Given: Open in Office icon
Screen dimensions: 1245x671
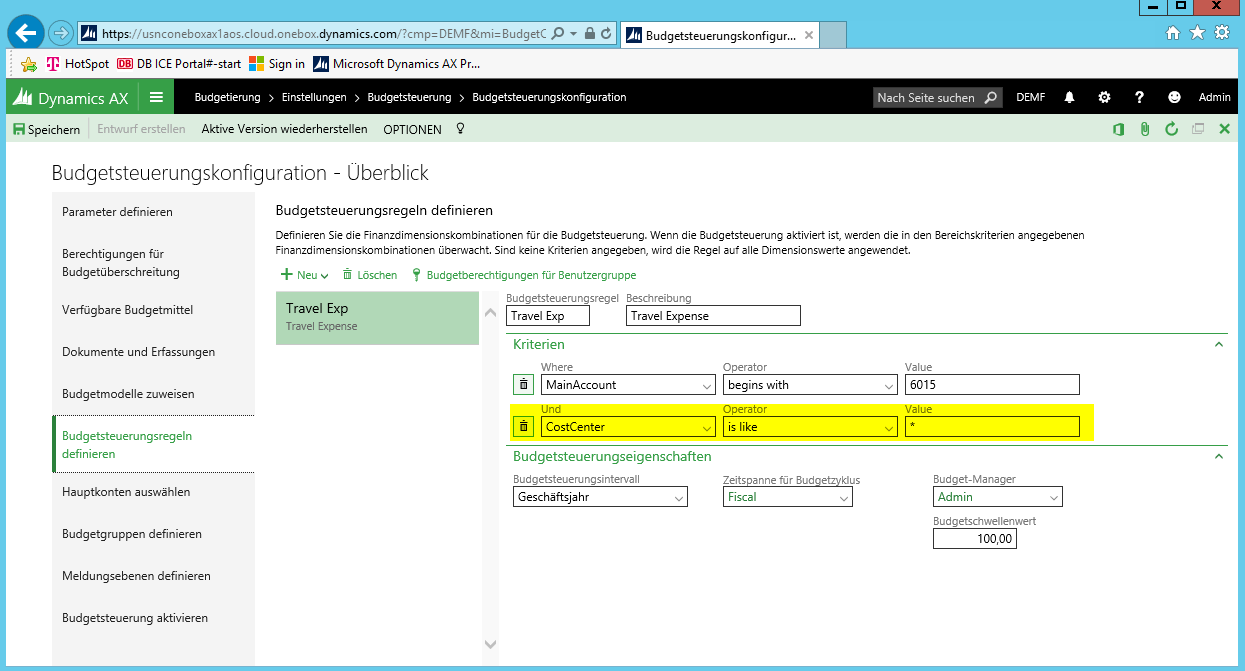Looking at the screenshot, I should click(x=1118, y=129).
